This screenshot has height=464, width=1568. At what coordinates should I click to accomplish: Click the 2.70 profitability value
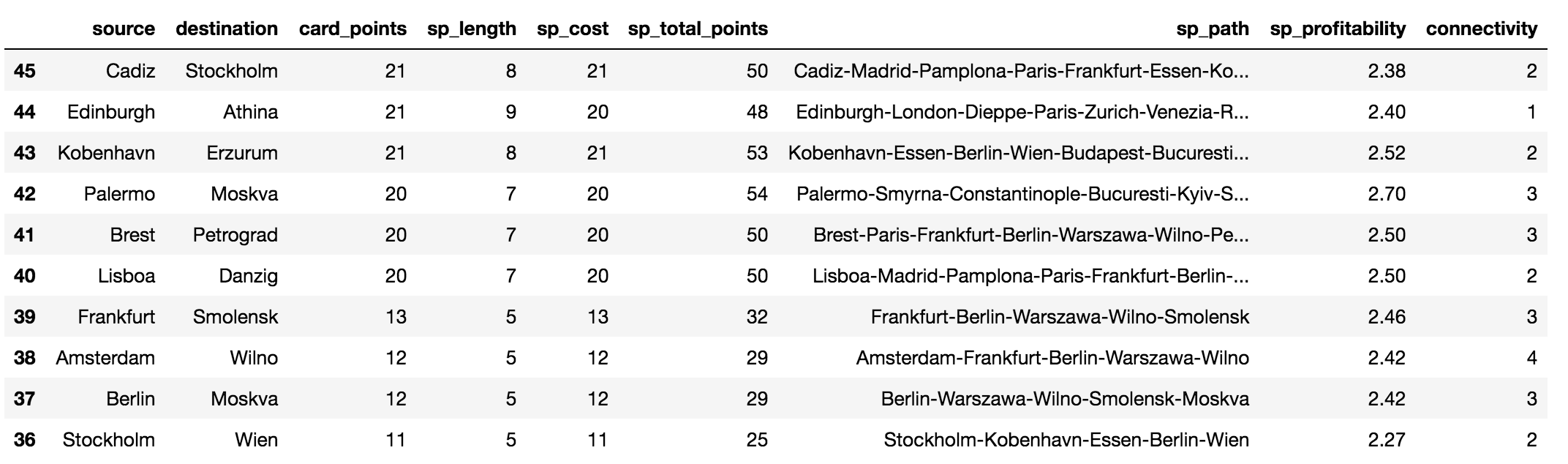click(x=1387, y=194)
